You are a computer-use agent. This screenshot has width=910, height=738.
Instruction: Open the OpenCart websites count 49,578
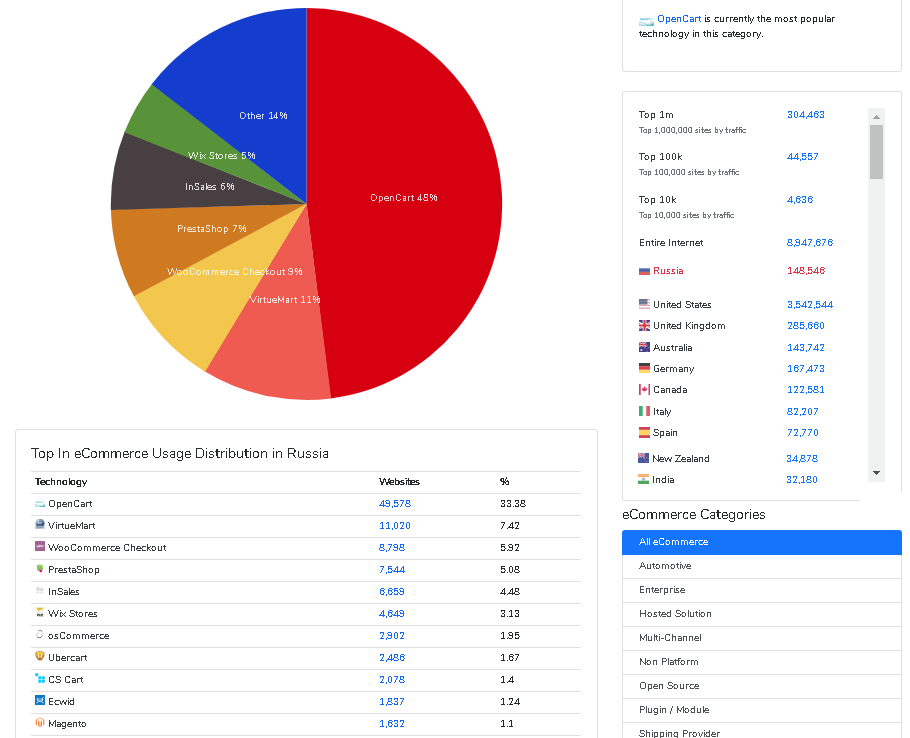(395, 504)
